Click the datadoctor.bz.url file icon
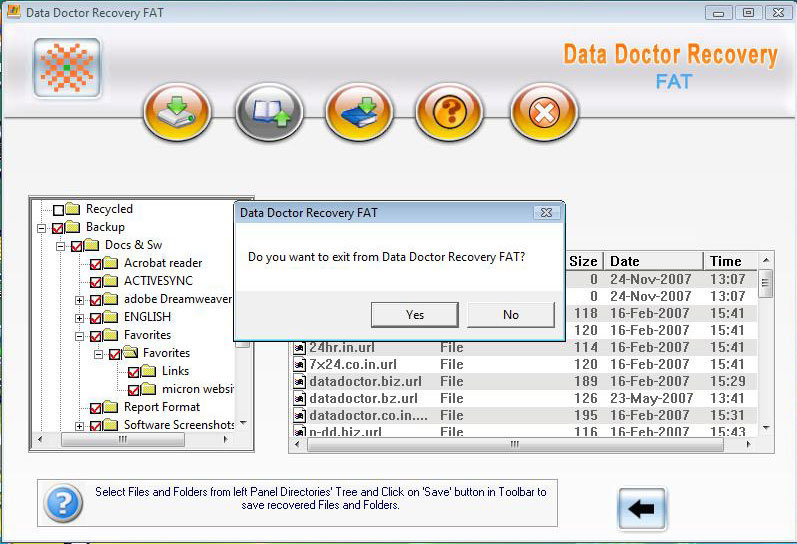The height and width of the screenshot is (544, 797). 299,399
